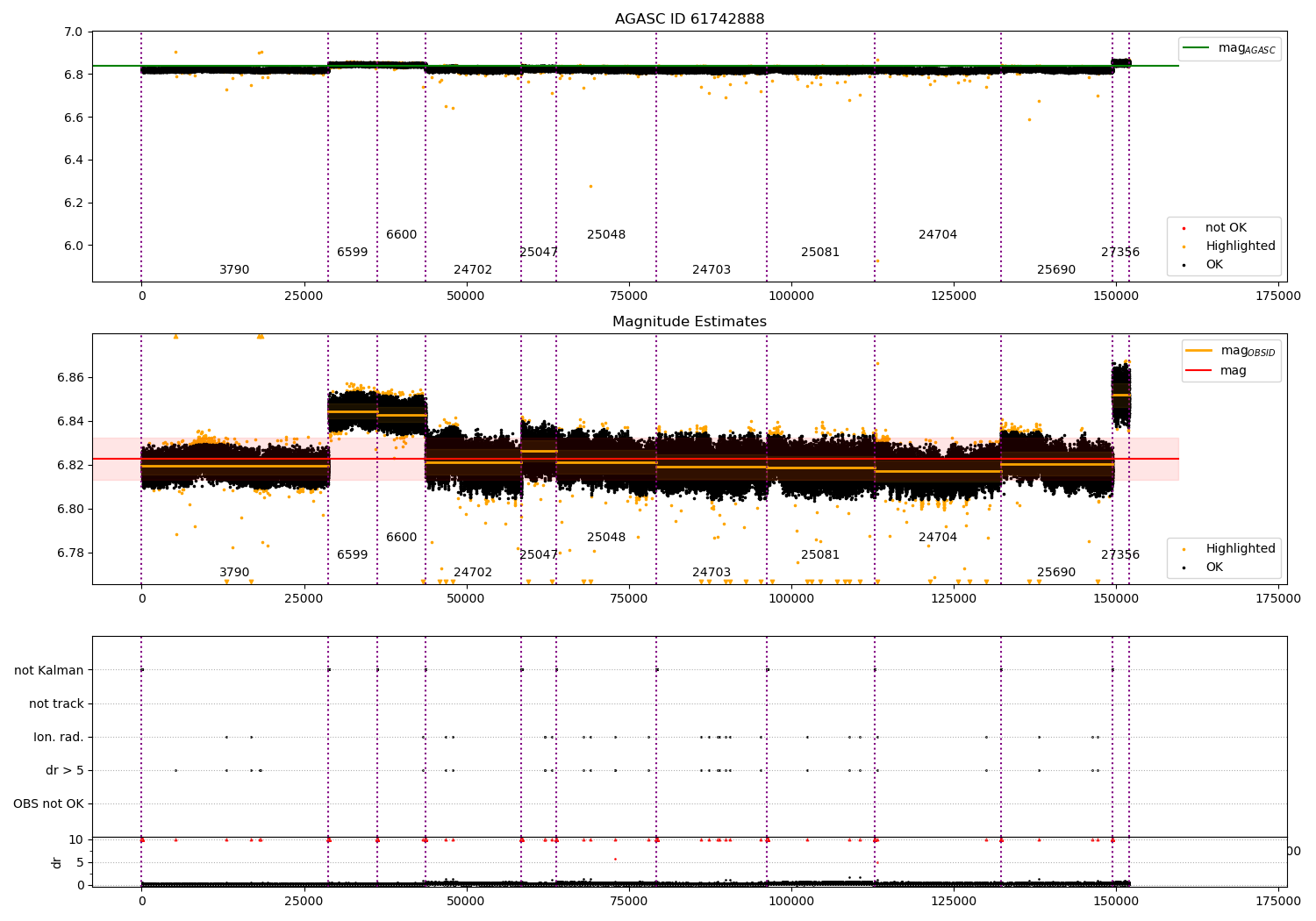The height and width of the screenshot is (921, 1316).
Task: Click the 'Ion. rad.' row label
Action: coord(59,737)
